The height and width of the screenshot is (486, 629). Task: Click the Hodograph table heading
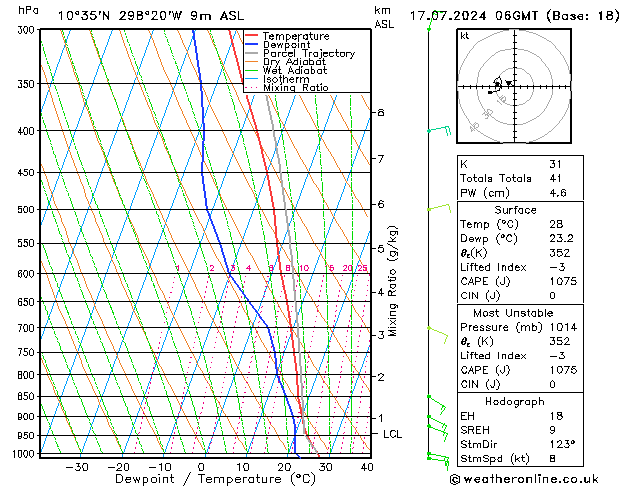coord(515,402)
